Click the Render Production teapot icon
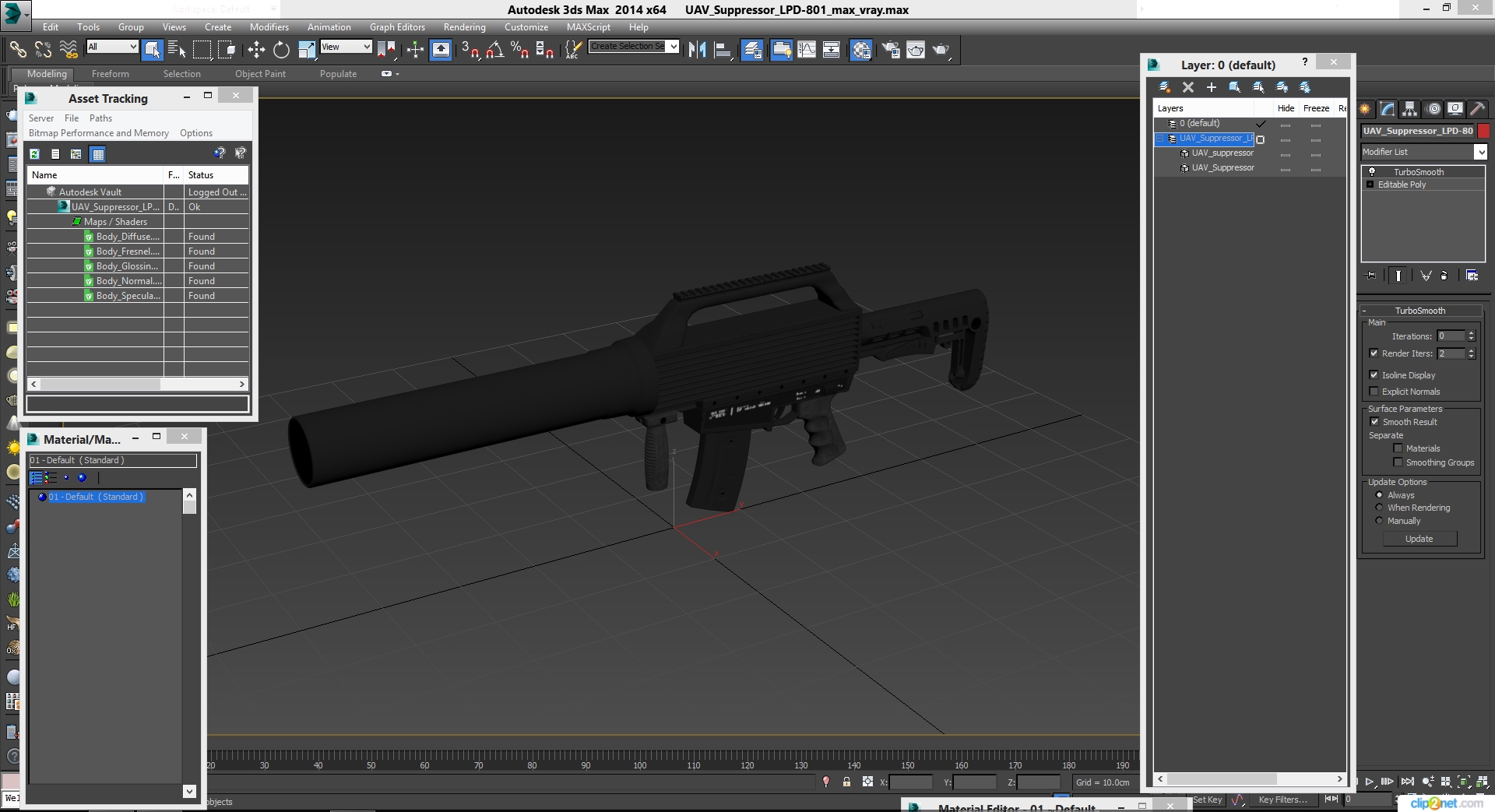 coord(941,50)
